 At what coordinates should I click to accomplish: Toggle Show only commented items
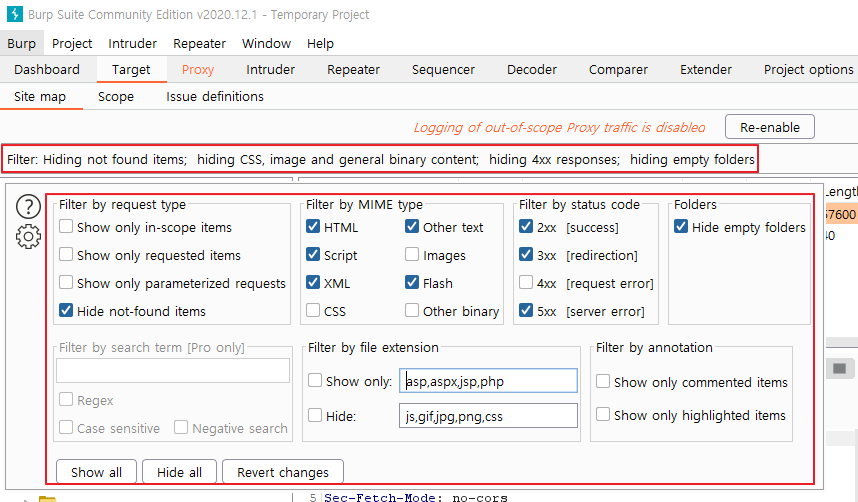pos(603,382)
